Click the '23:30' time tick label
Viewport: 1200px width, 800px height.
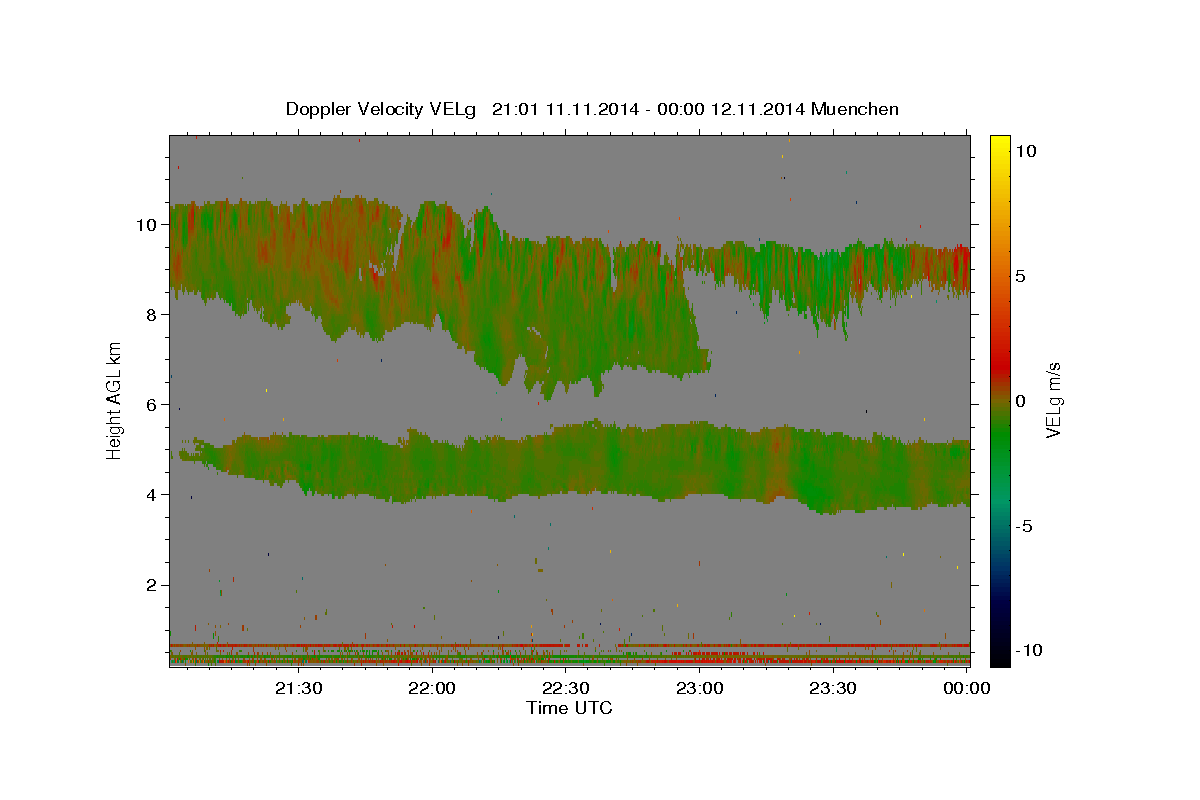pos(833,688)
